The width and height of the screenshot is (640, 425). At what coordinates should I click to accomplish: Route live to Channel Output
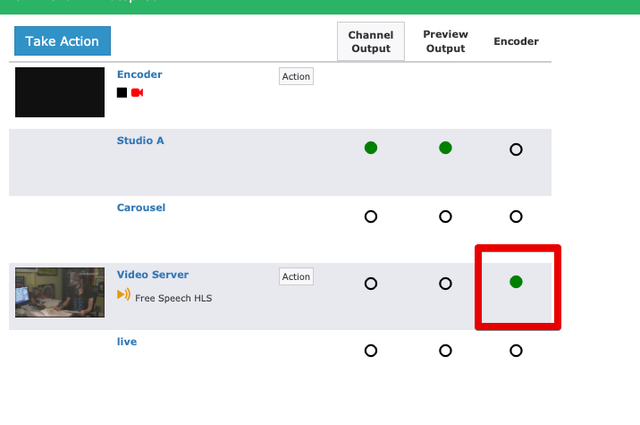[x=371, y=350]
